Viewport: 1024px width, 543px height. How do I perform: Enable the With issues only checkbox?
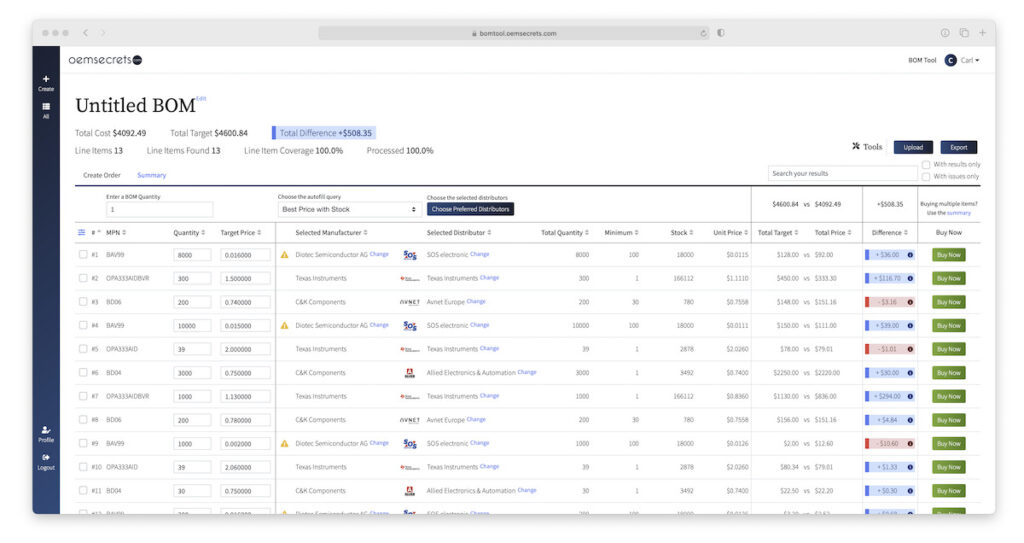click(926, 176)
